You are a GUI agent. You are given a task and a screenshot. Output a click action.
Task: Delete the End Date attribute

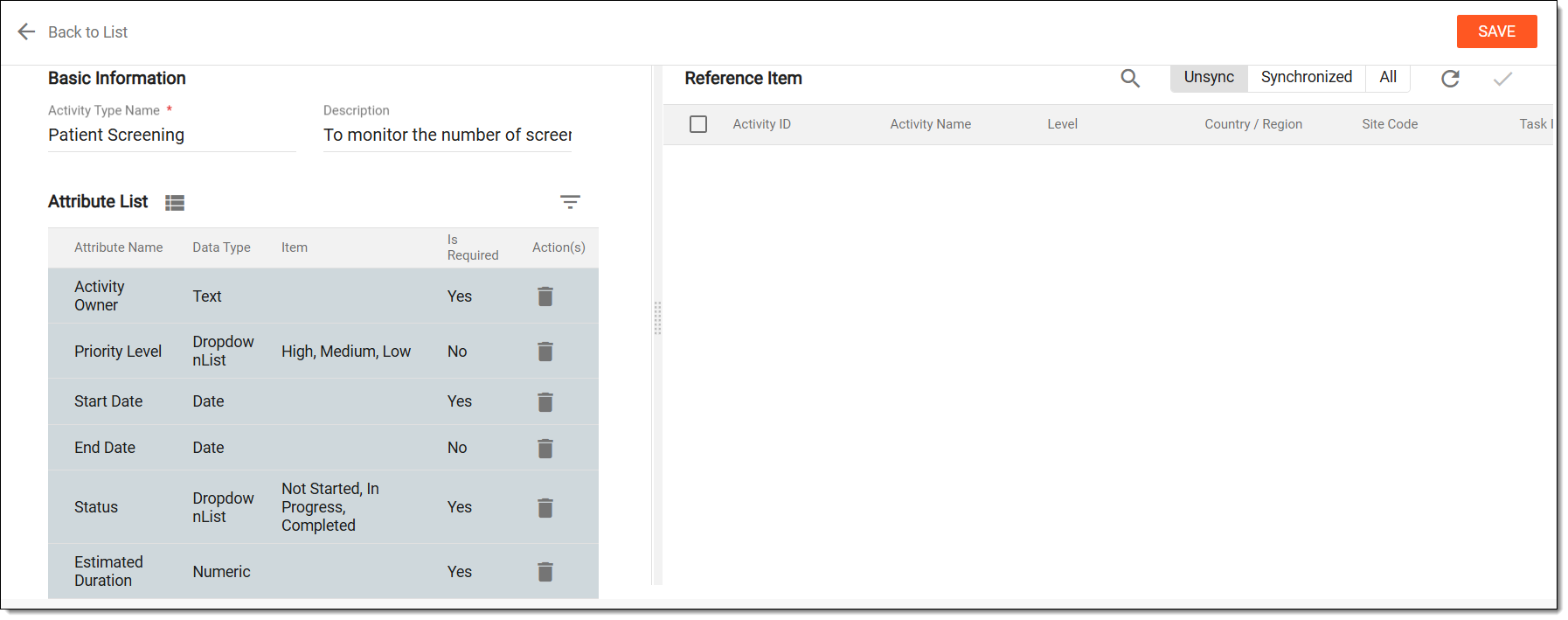tap(545, 449)
